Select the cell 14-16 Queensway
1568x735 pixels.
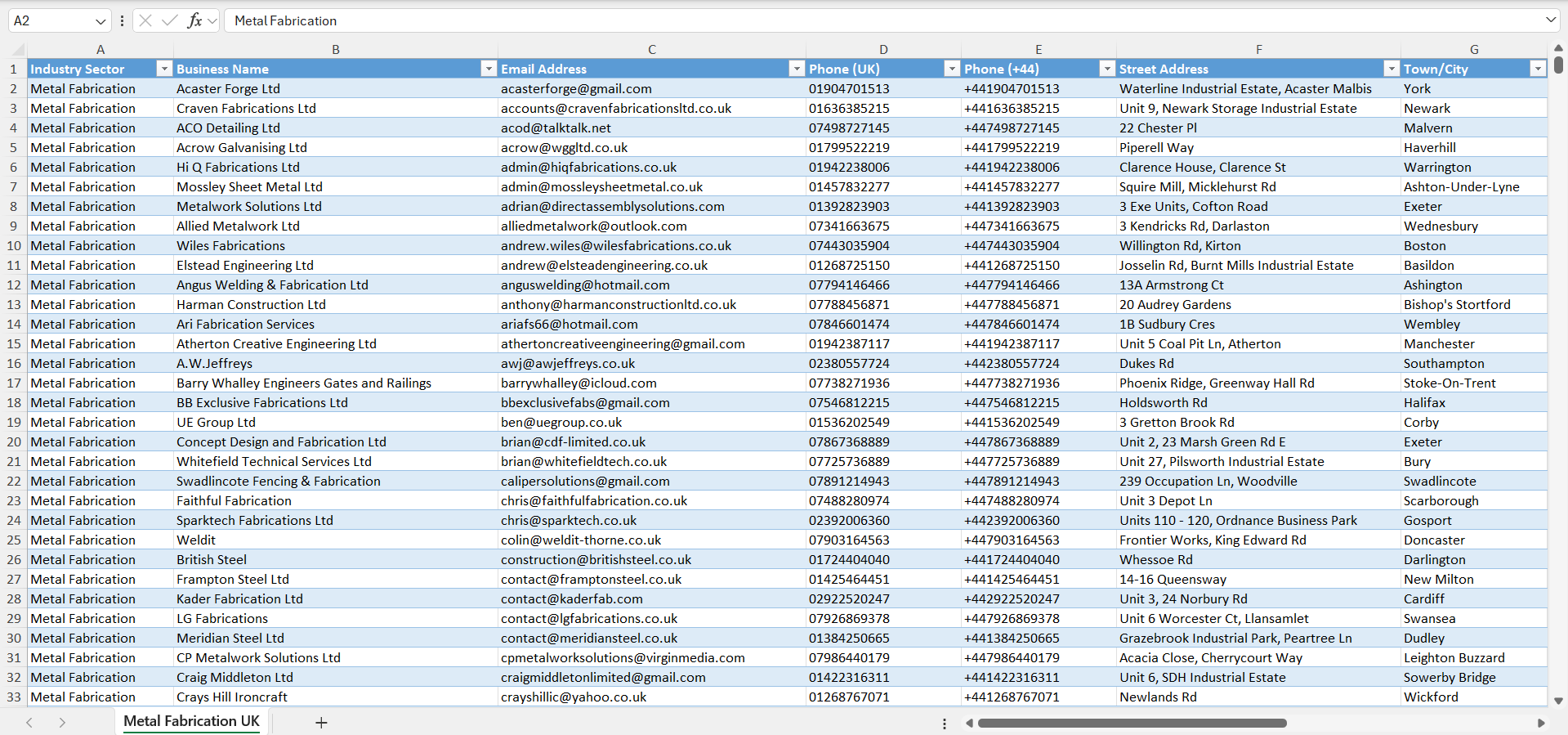coord(1258,579)
